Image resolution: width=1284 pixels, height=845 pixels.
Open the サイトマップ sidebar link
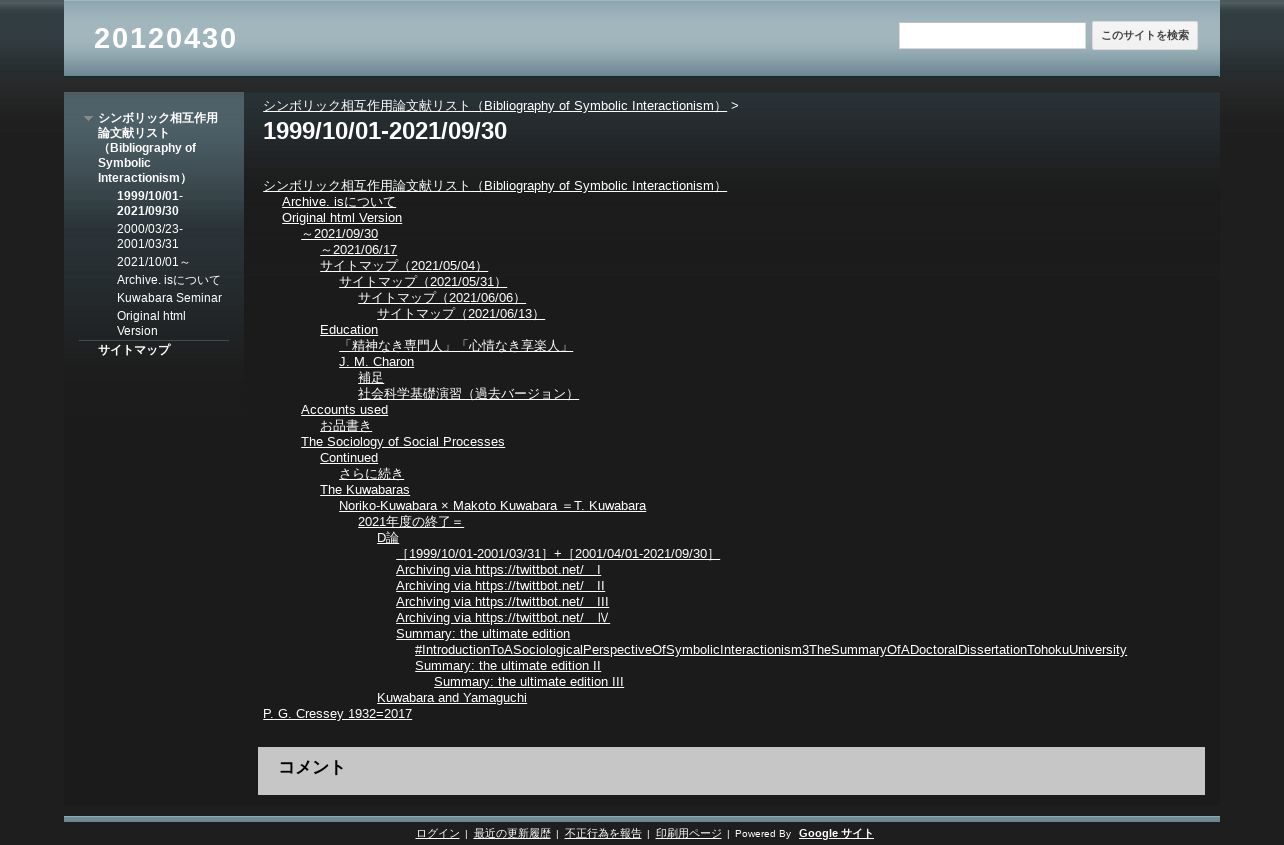[134, 350]
